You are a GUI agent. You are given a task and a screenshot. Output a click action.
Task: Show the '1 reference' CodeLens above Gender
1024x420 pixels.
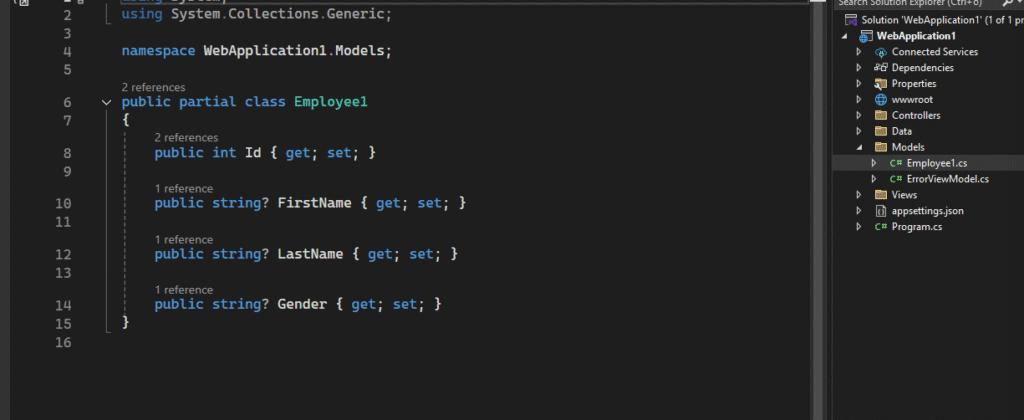point(184,289)
